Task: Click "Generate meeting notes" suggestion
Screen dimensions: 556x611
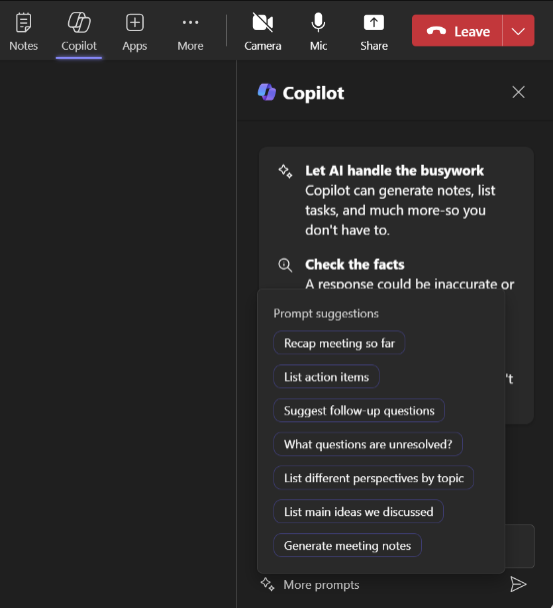Action: 349,547
